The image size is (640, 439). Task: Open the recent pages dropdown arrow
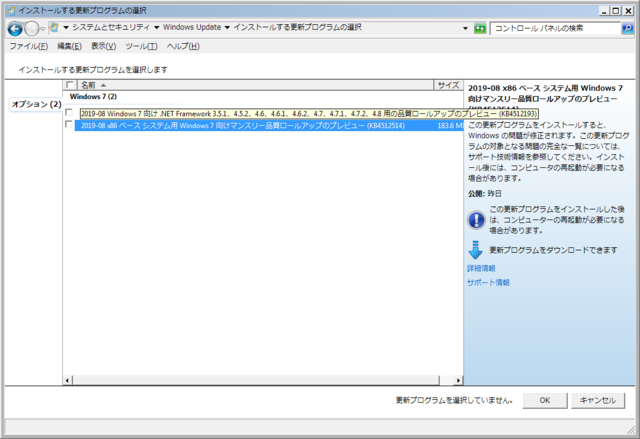tap(43, 29)
